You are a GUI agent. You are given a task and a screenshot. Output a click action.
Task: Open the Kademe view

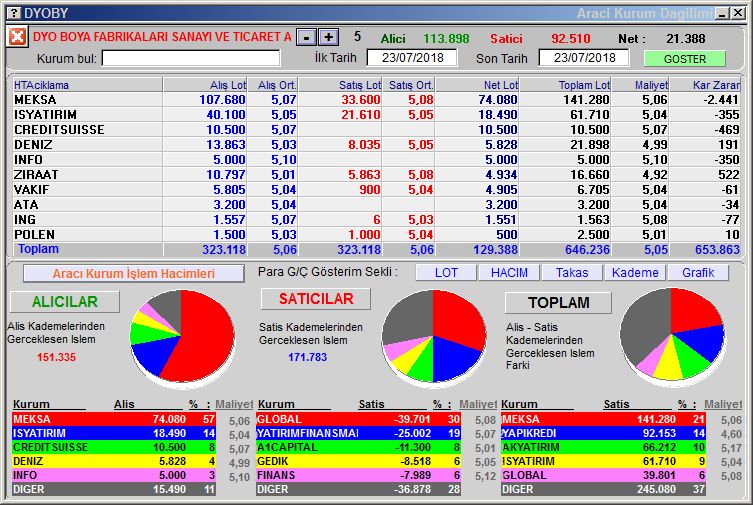(x=635, y=273)
